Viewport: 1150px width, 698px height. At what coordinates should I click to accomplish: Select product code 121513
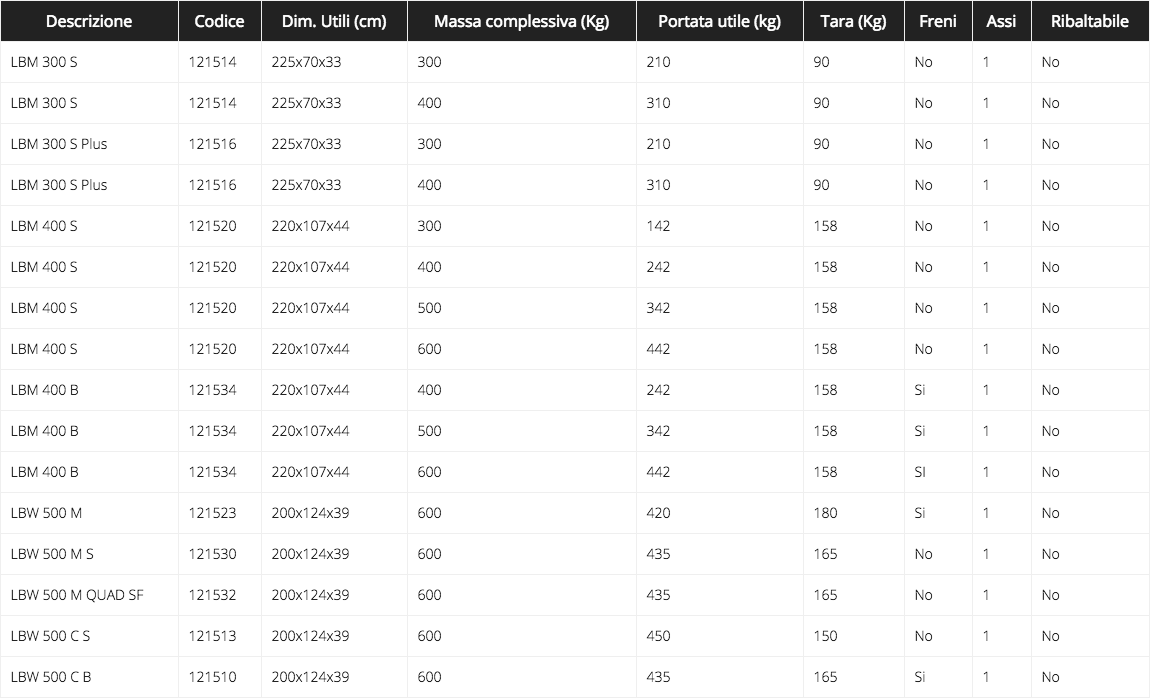[212, 636]
